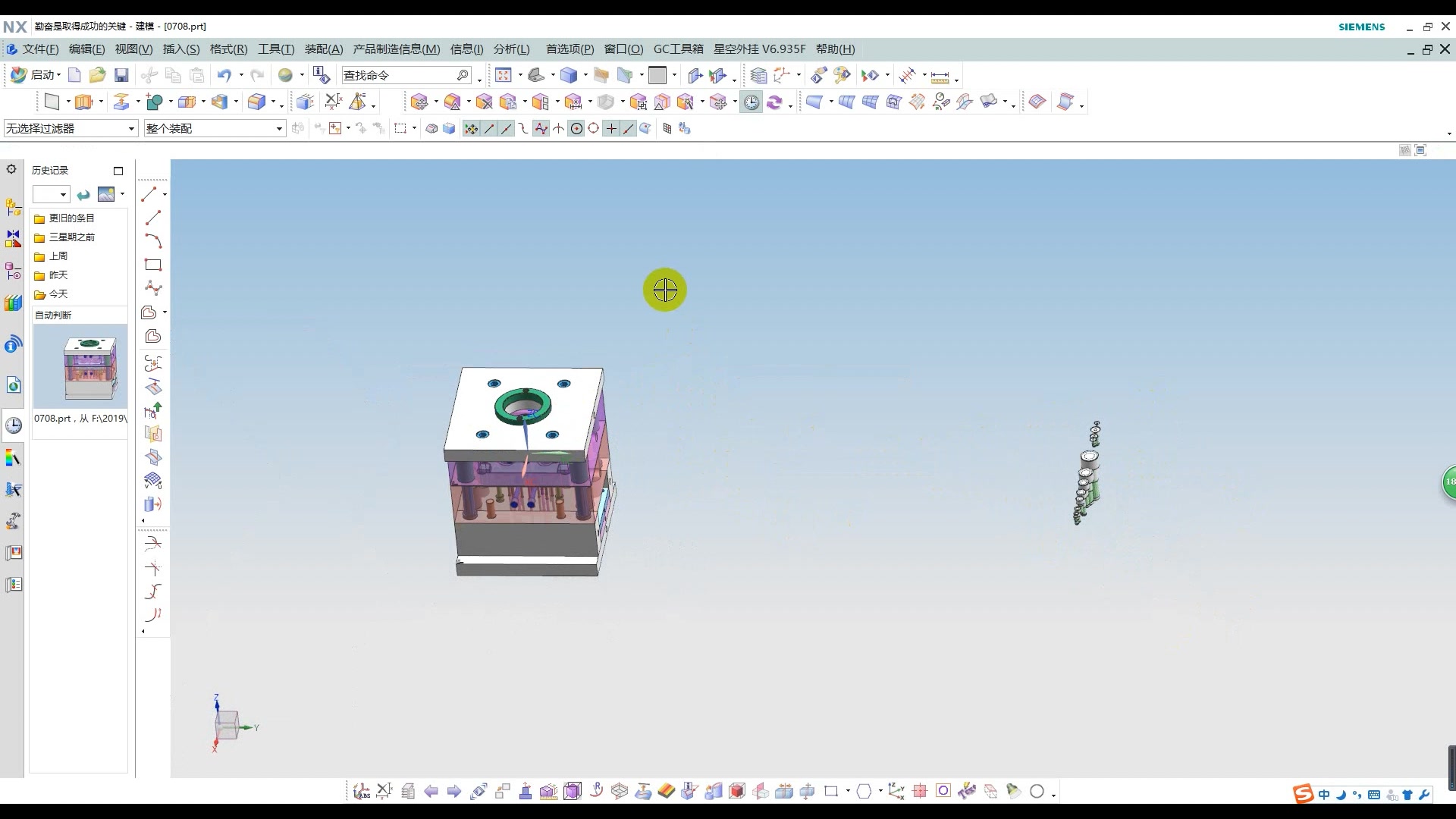Click the 0708.prt history thumbnail
Image resolution: width=1456 pixels, height=819 pixels.
coord(80,367)
